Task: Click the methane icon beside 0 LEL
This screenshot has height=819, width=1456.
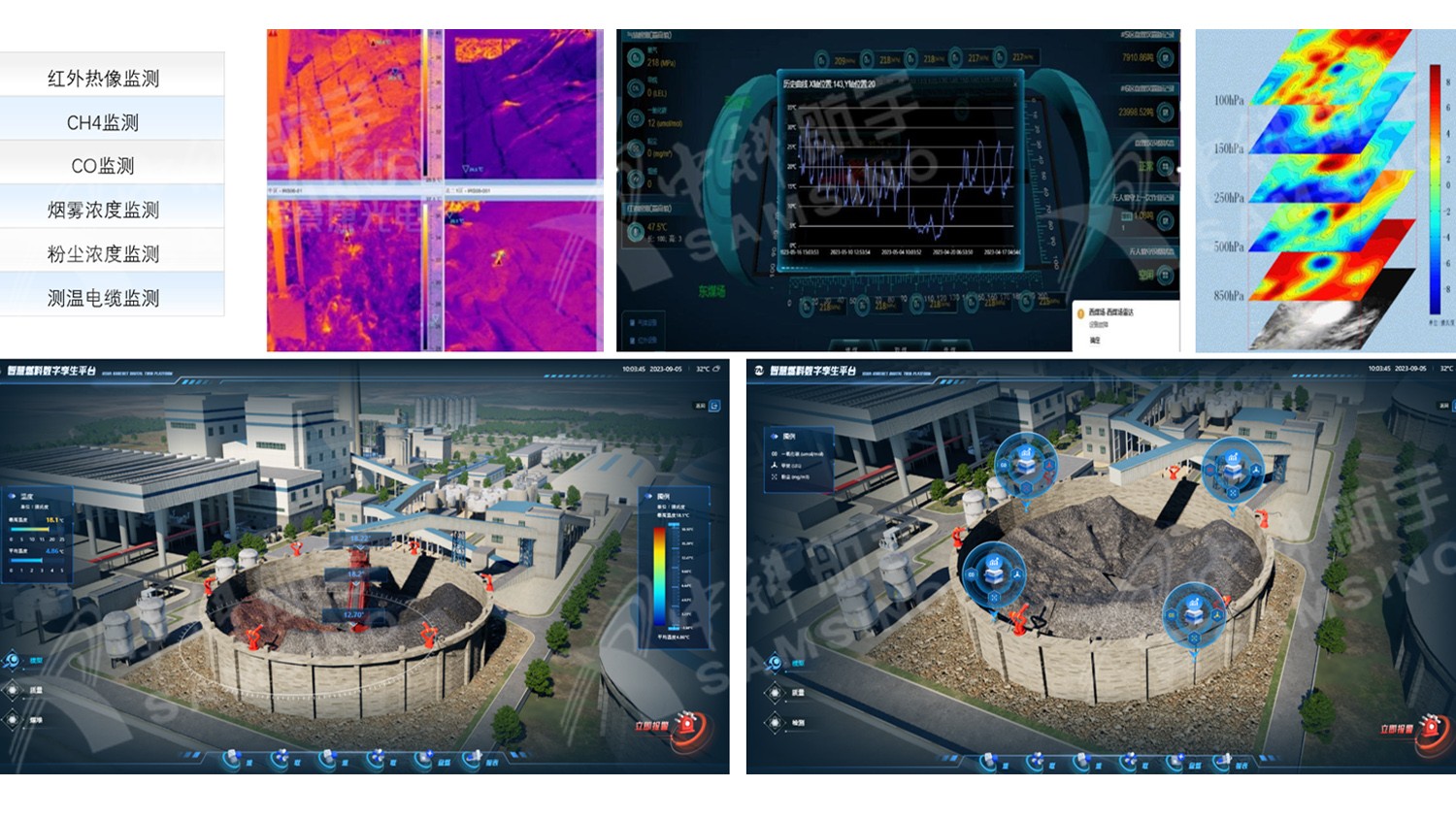Action: coord(636,88)
